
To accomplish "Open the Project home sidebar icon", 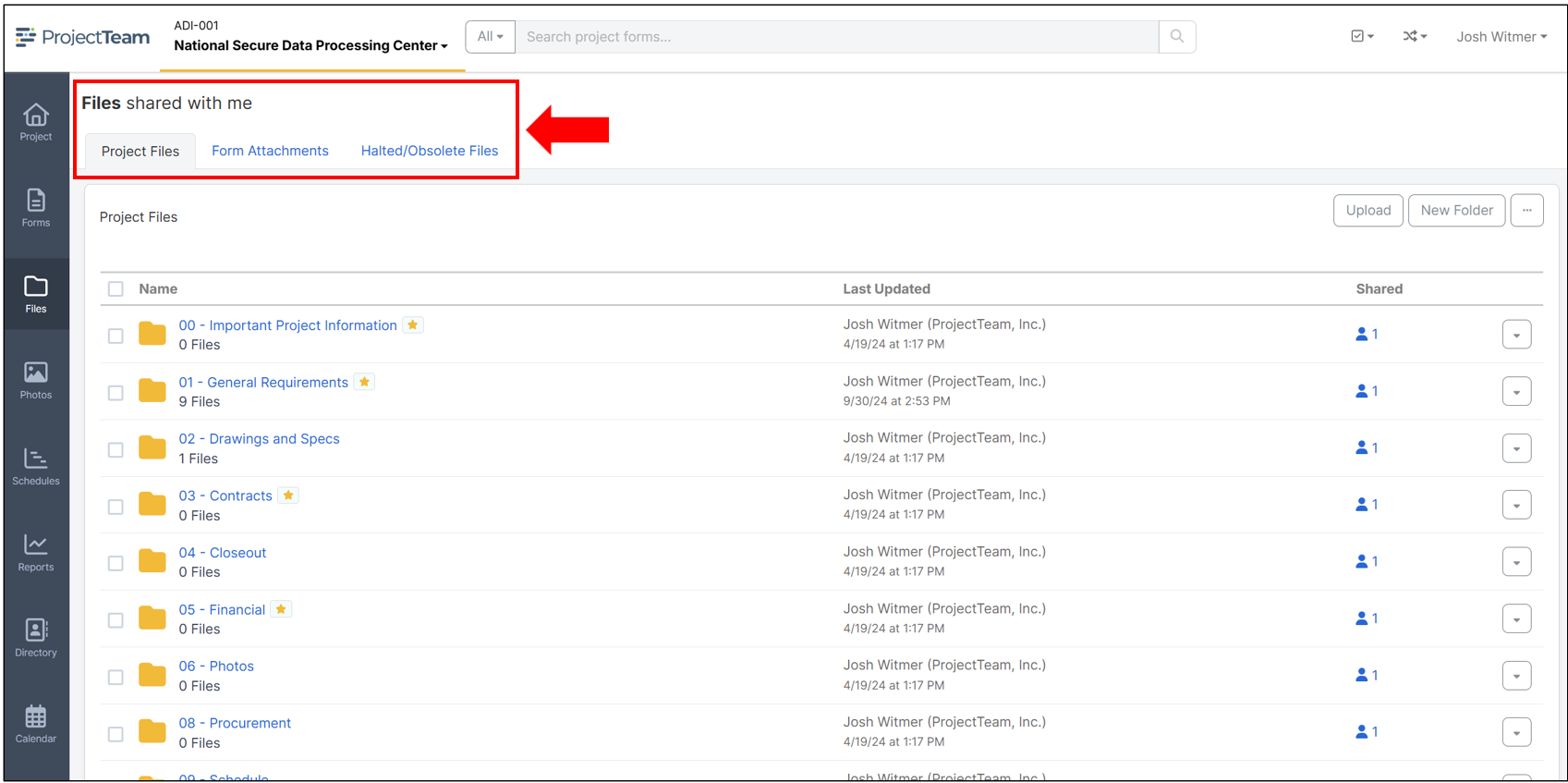I will tap(36, 122).
